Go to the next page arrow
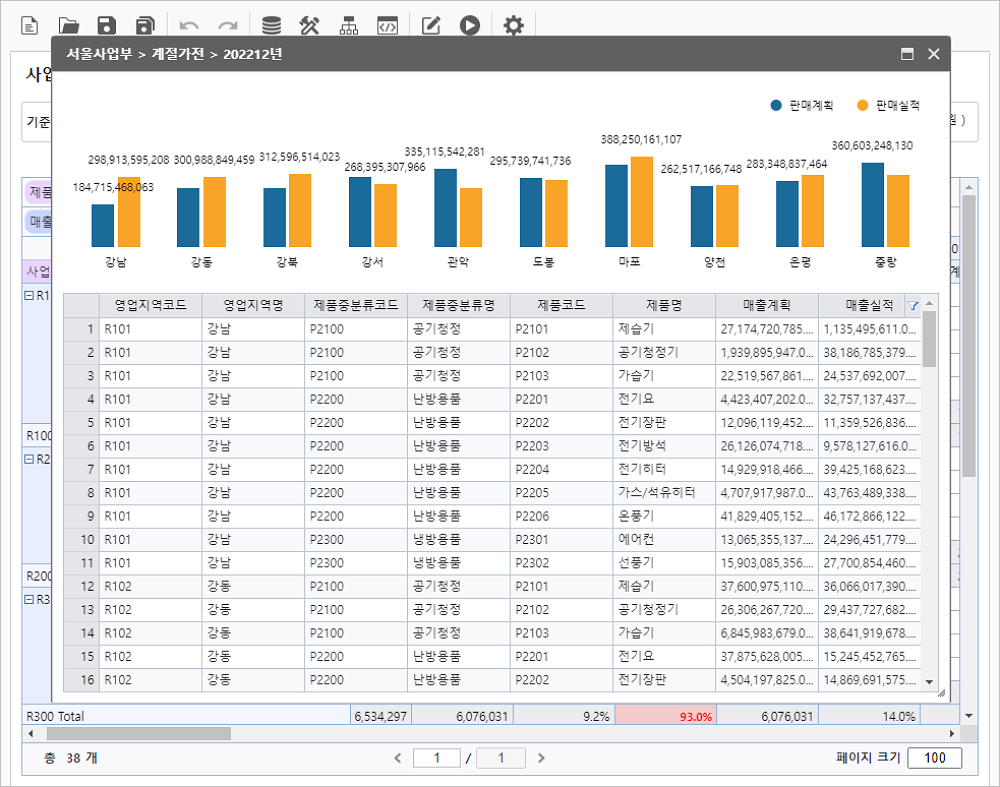 [541, 758]
